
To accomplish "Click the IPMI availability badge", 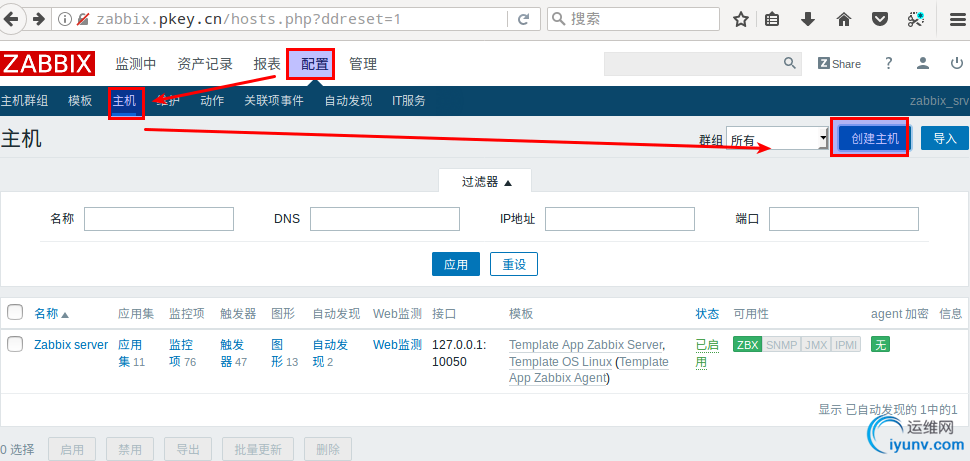I will tap(846, 345).
